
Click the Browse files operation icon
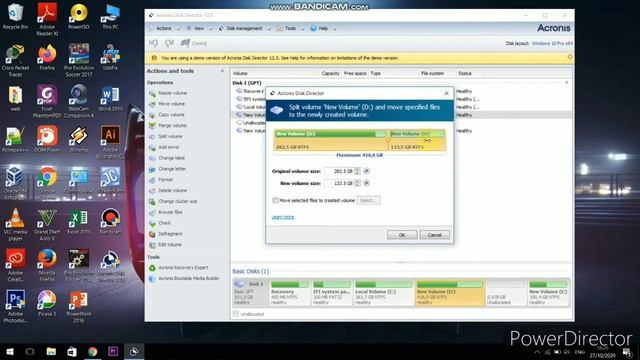152,213
